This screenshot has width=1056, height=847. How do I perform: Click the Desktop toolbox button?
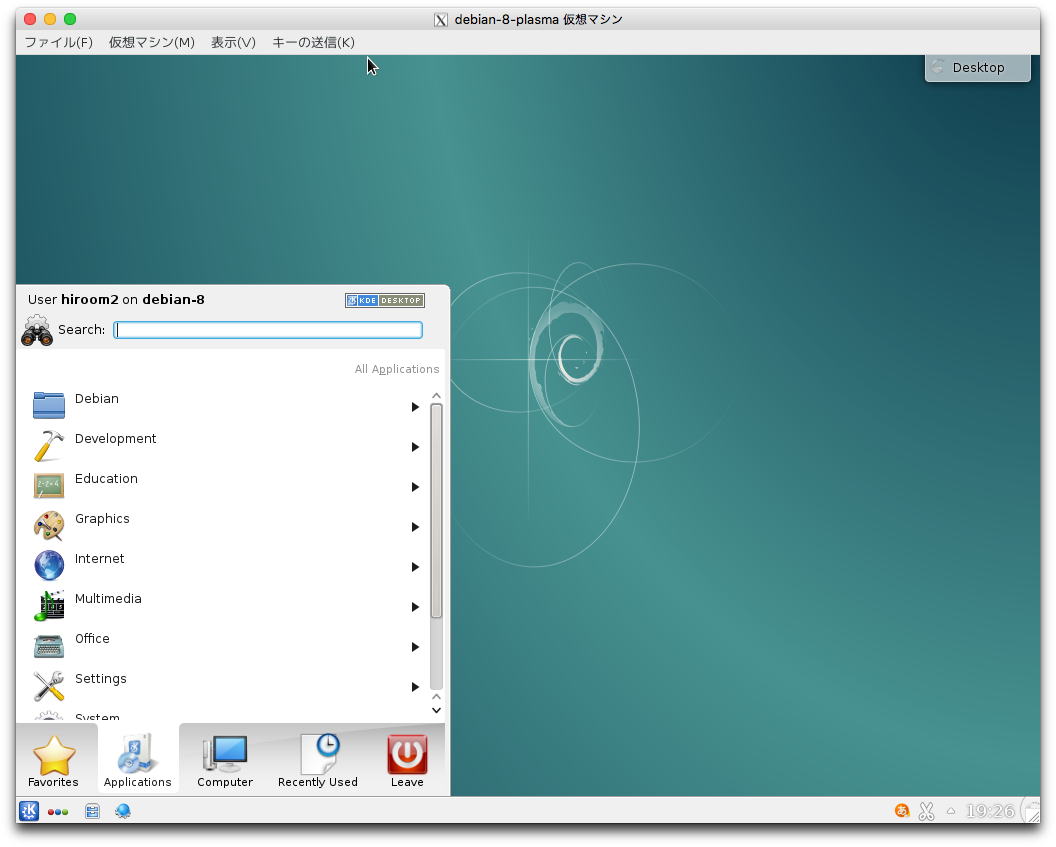click(978, 68)
